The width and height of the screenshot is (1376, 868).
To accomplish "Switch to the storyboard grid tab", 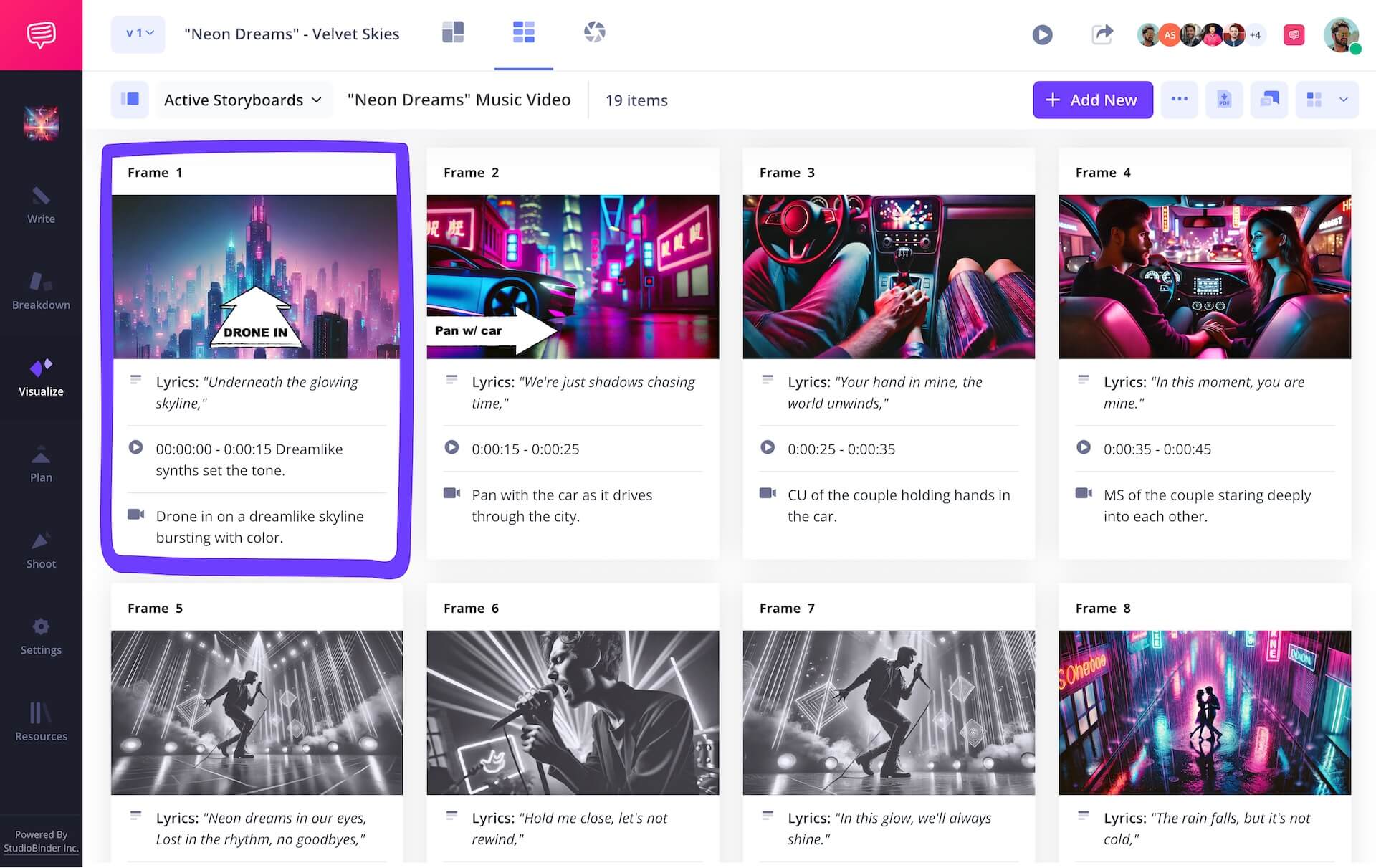I will [x=524, y=32].
